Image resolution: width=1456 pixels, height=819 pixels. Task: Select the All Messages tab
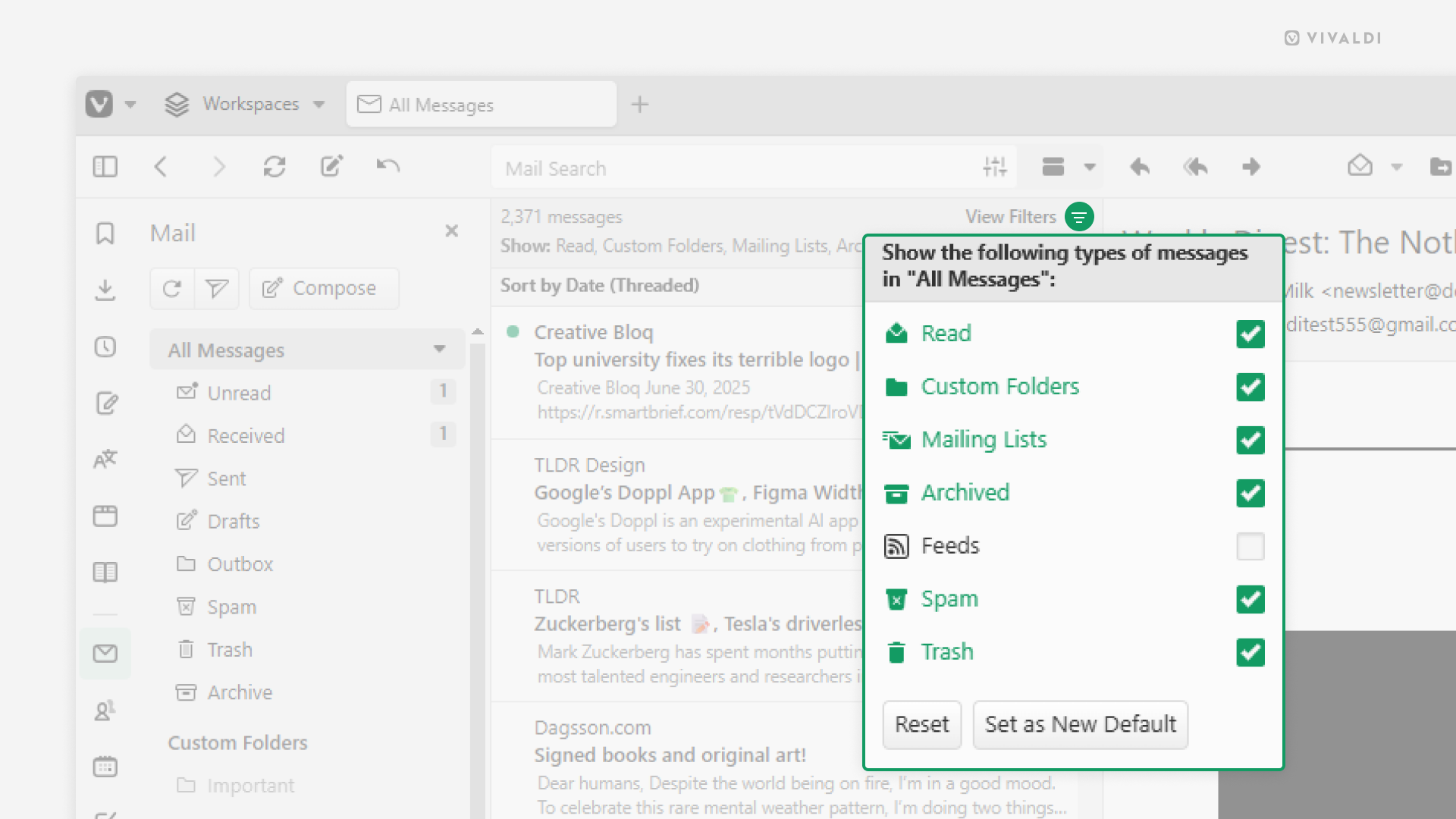click(x=482, y=104)
